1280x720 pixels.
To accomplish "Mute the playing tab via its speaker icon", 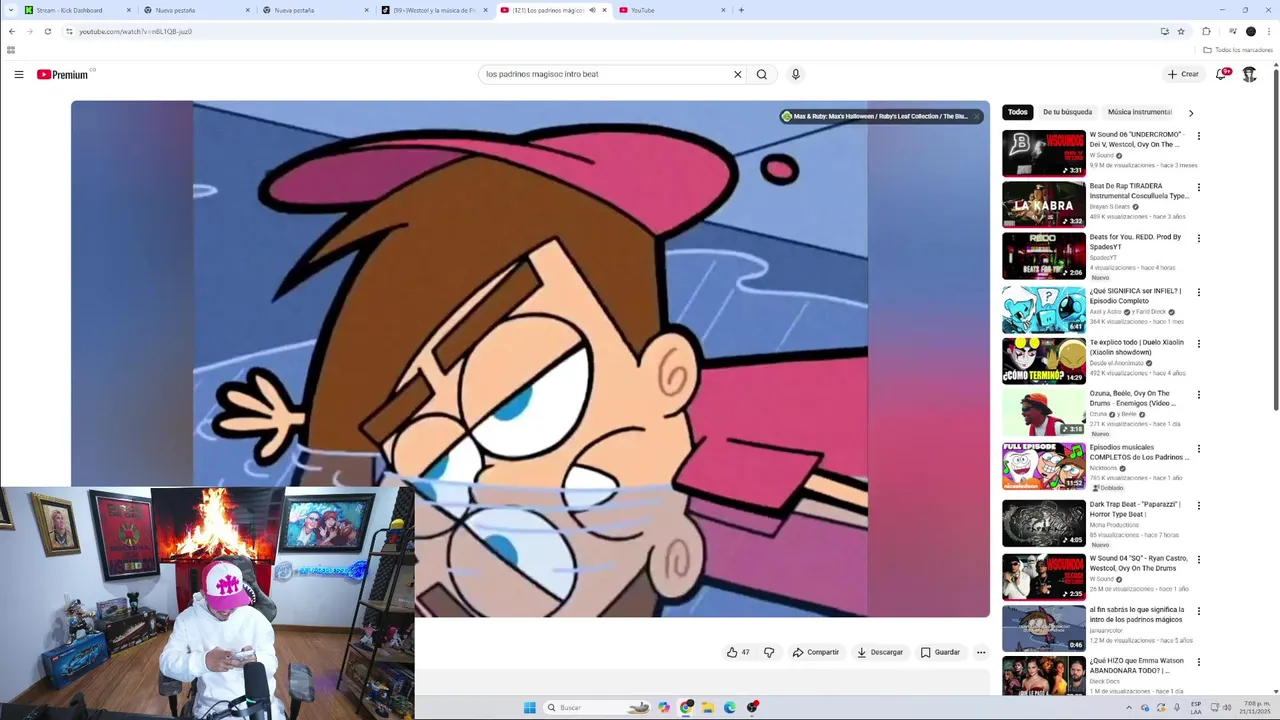I will [592, 10].
